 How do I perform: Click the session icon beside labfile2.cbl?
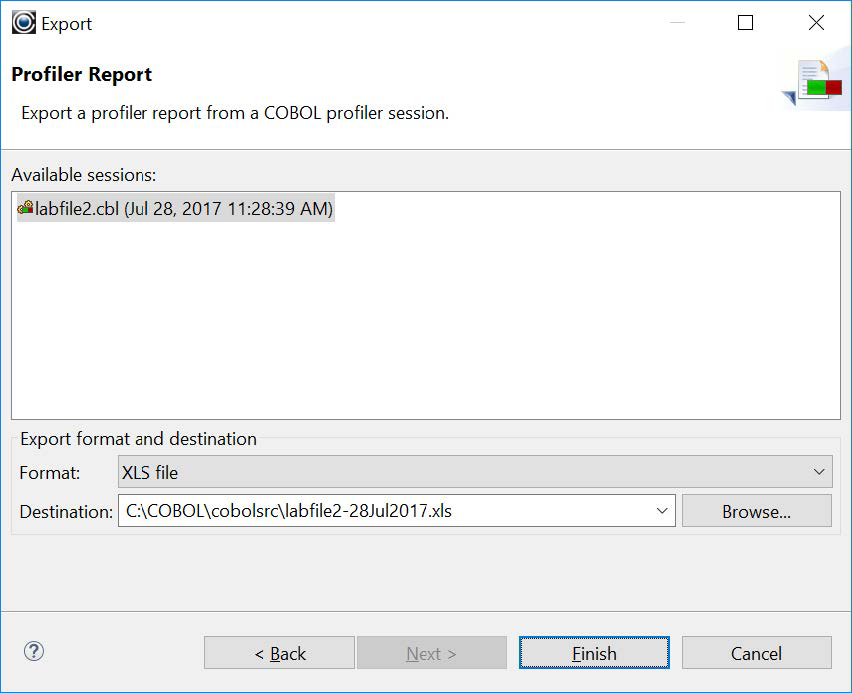coord(25,208)
